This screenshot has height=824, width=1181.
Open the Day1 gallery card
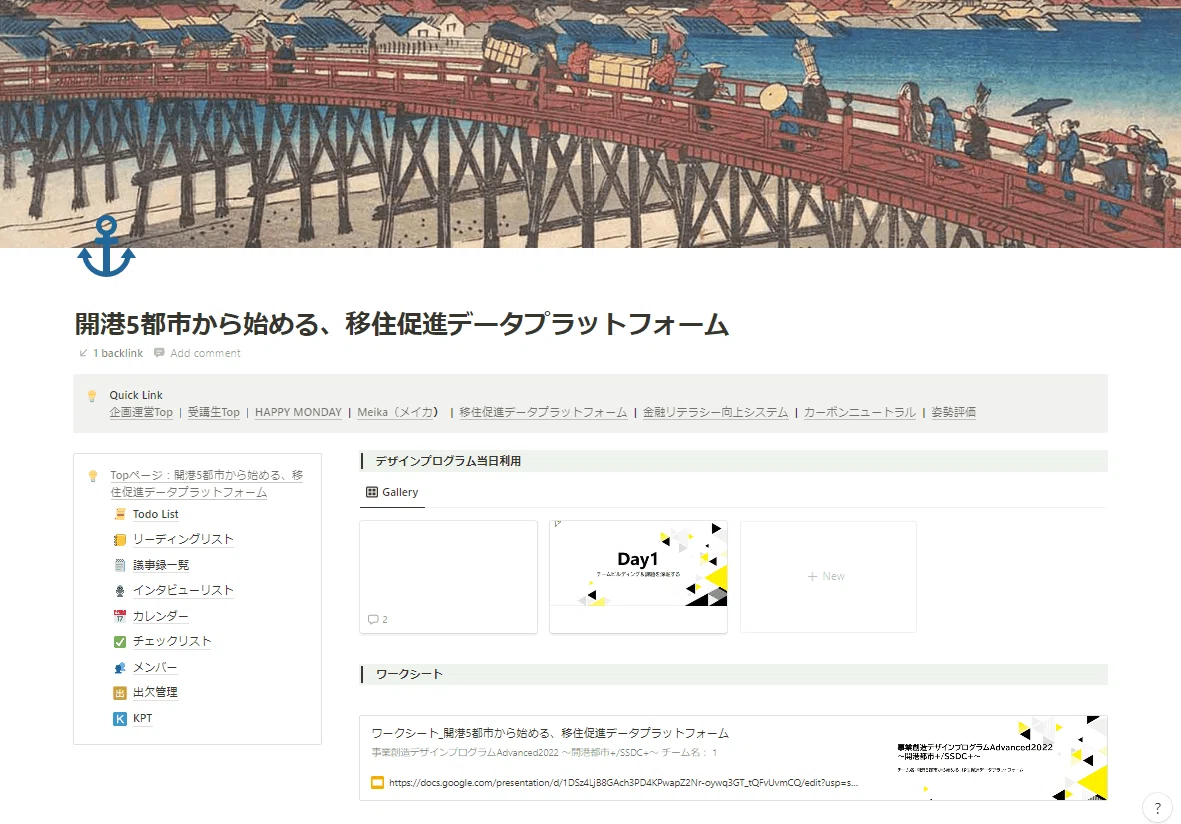click(x=639, y=577)
